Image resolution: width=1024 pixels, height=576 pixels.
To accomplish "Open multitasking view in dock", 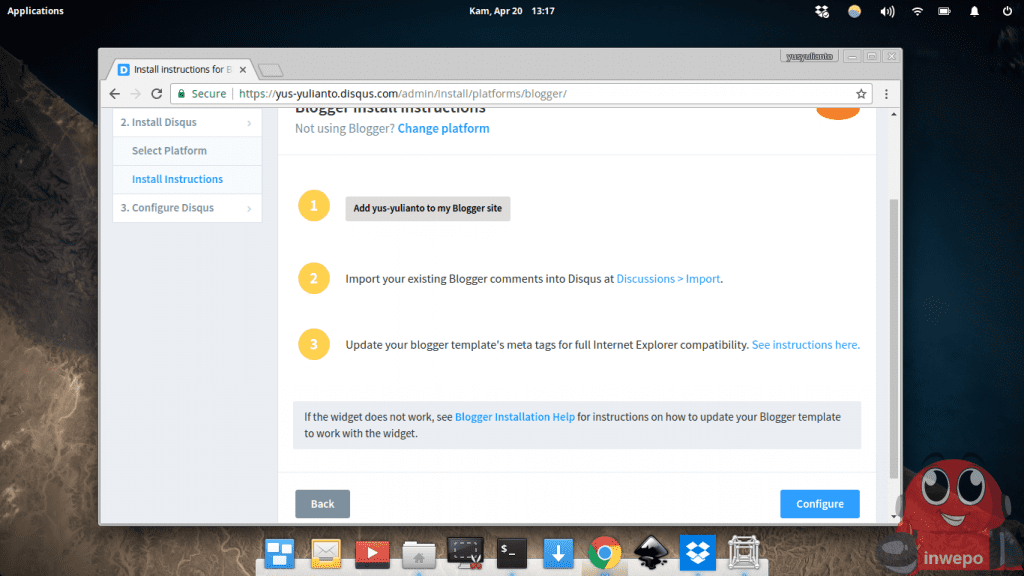I will pyautogui.click(x=280, y=553).
